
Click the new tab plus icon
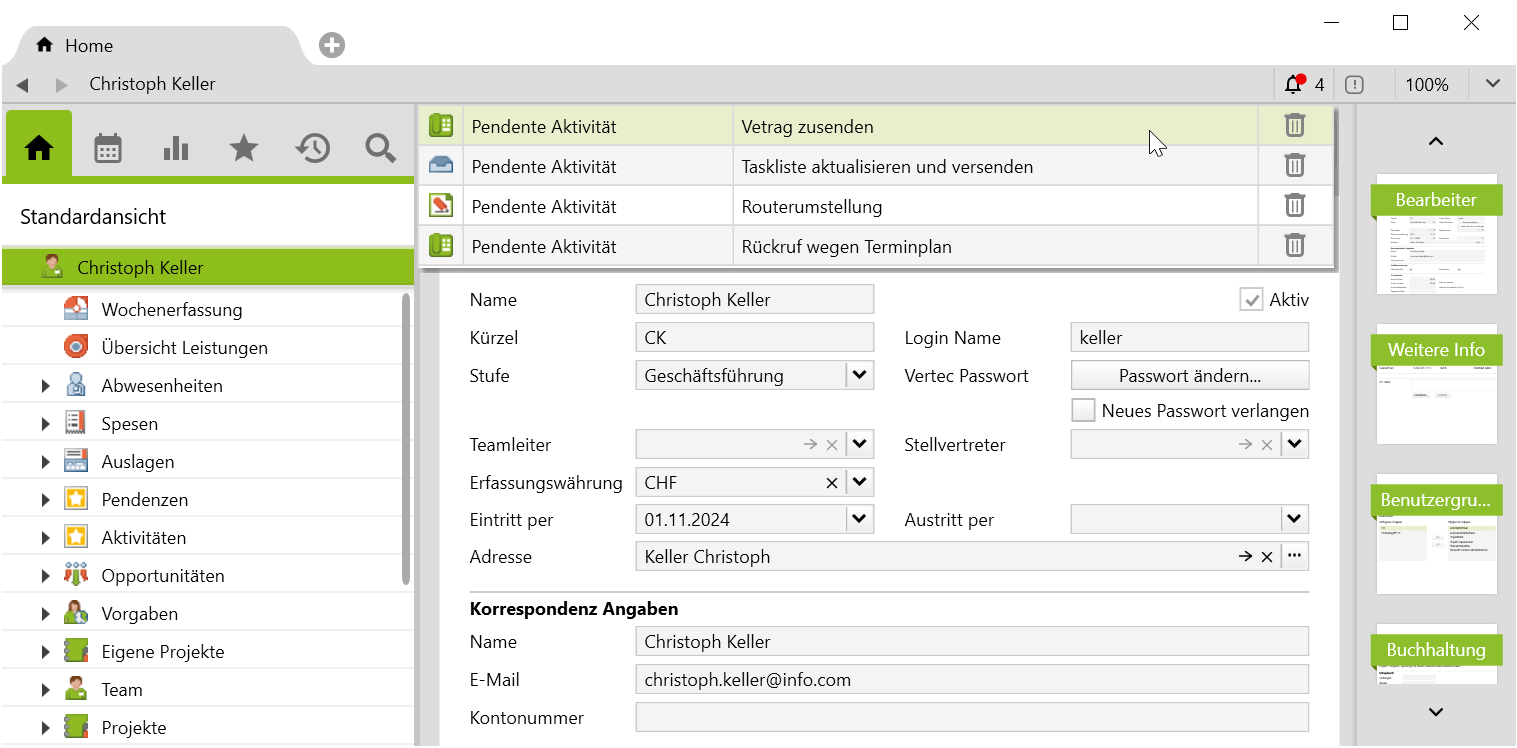point(332,45)
